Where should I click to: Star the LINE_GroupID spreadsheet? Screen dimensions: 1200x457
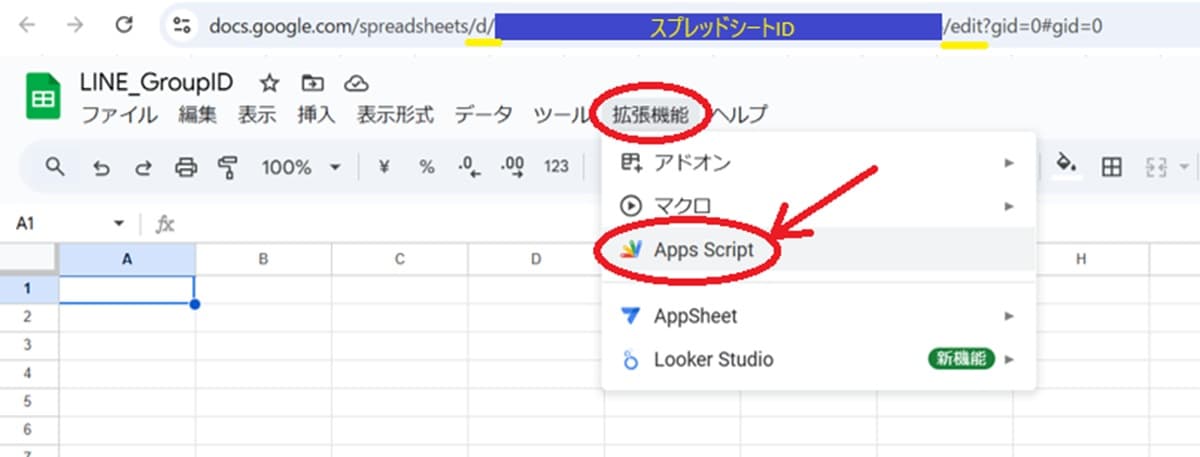point(268,82)
